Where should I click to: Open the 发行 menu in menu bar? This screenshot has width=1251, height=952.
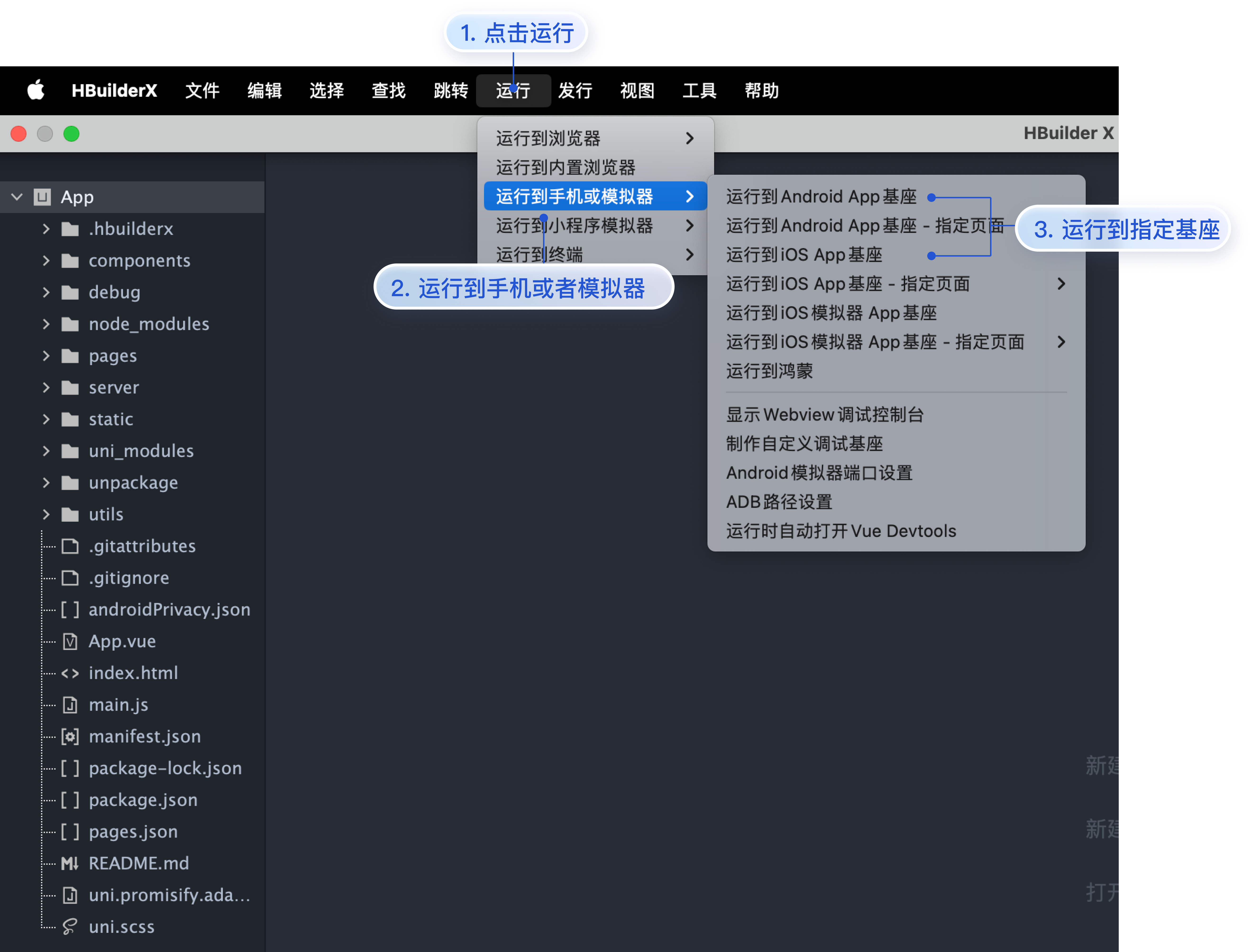pyautogui.click(x=575, y=91)
